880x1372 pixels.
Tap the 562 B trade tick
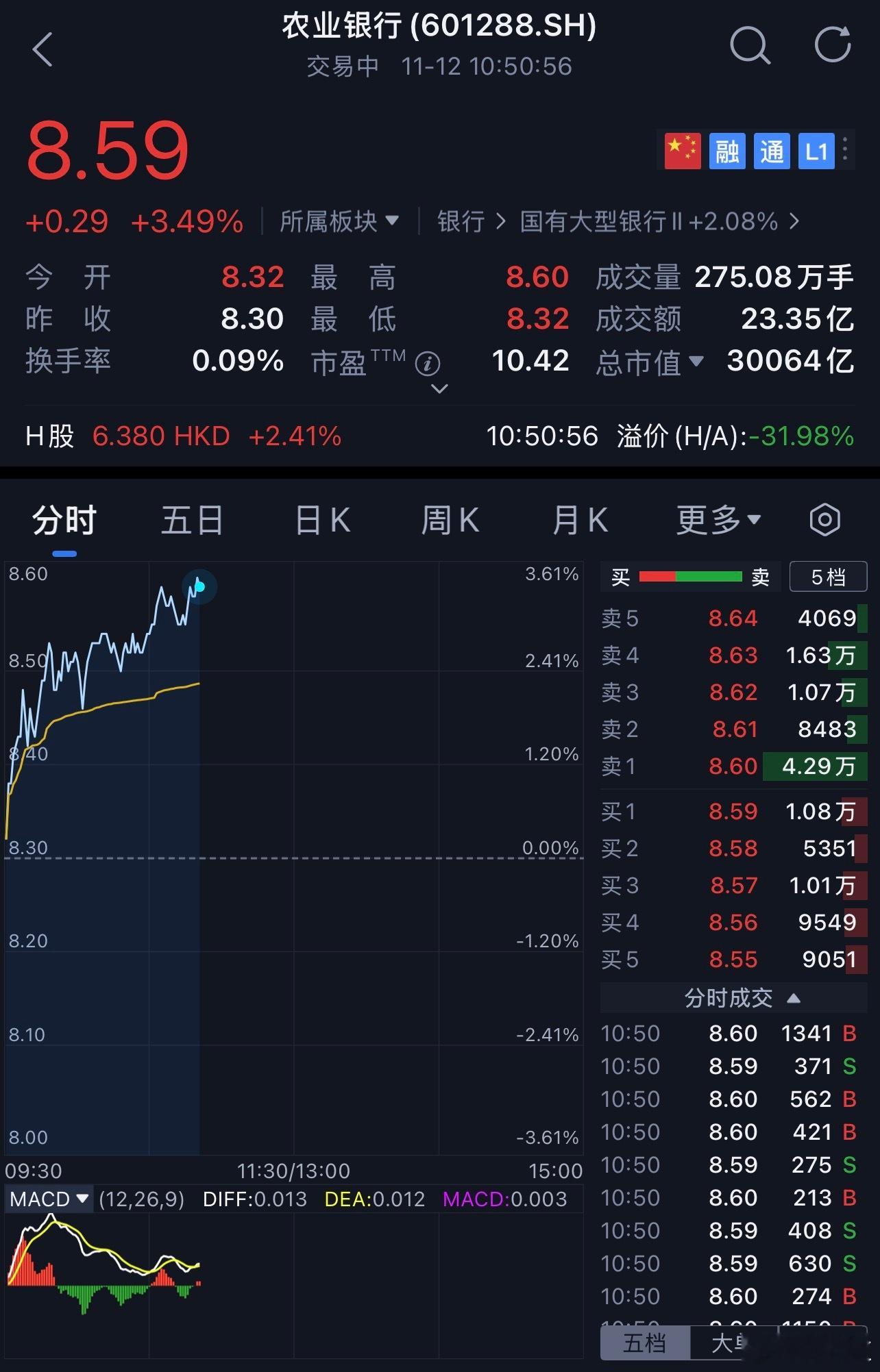(x=729, y=1099)
